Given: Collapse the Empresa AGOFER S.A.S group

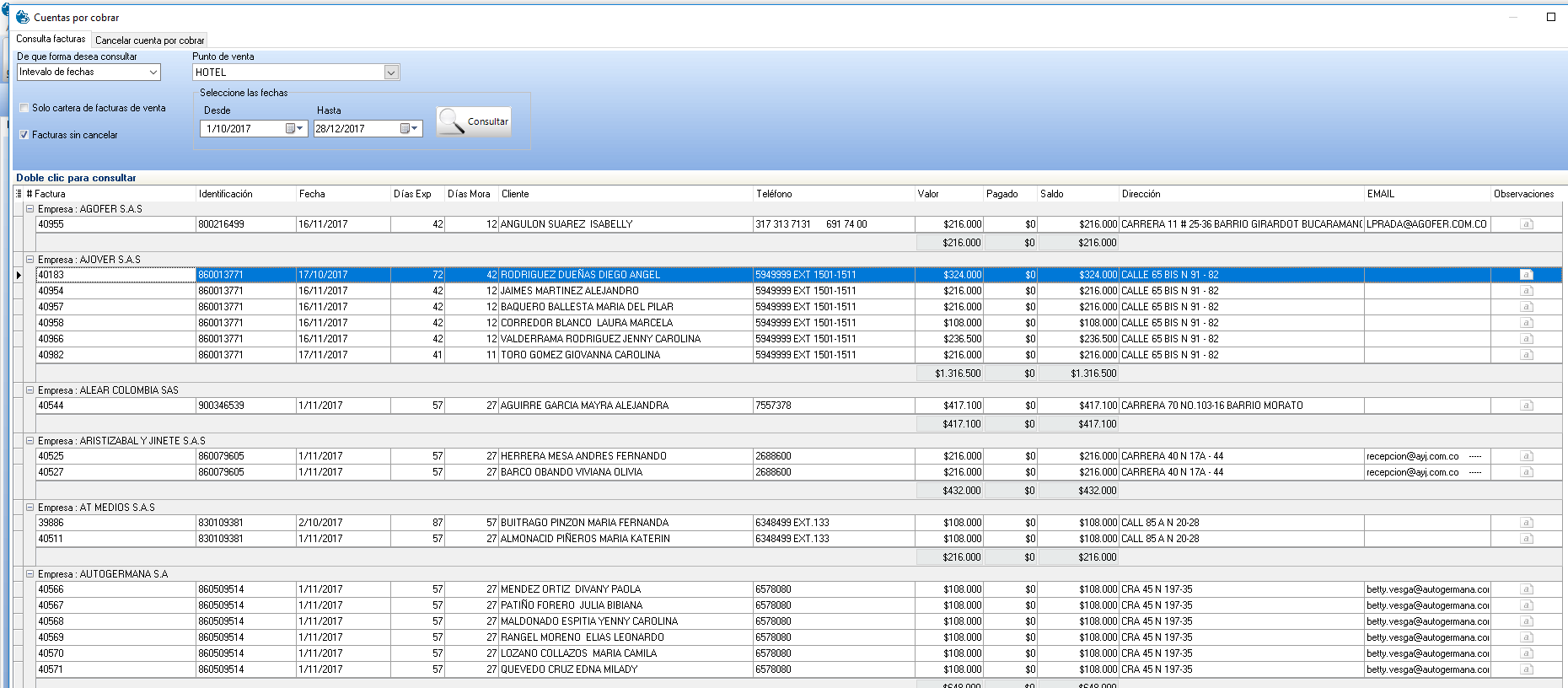Looking at the screenshot, I should pos(30,209).
